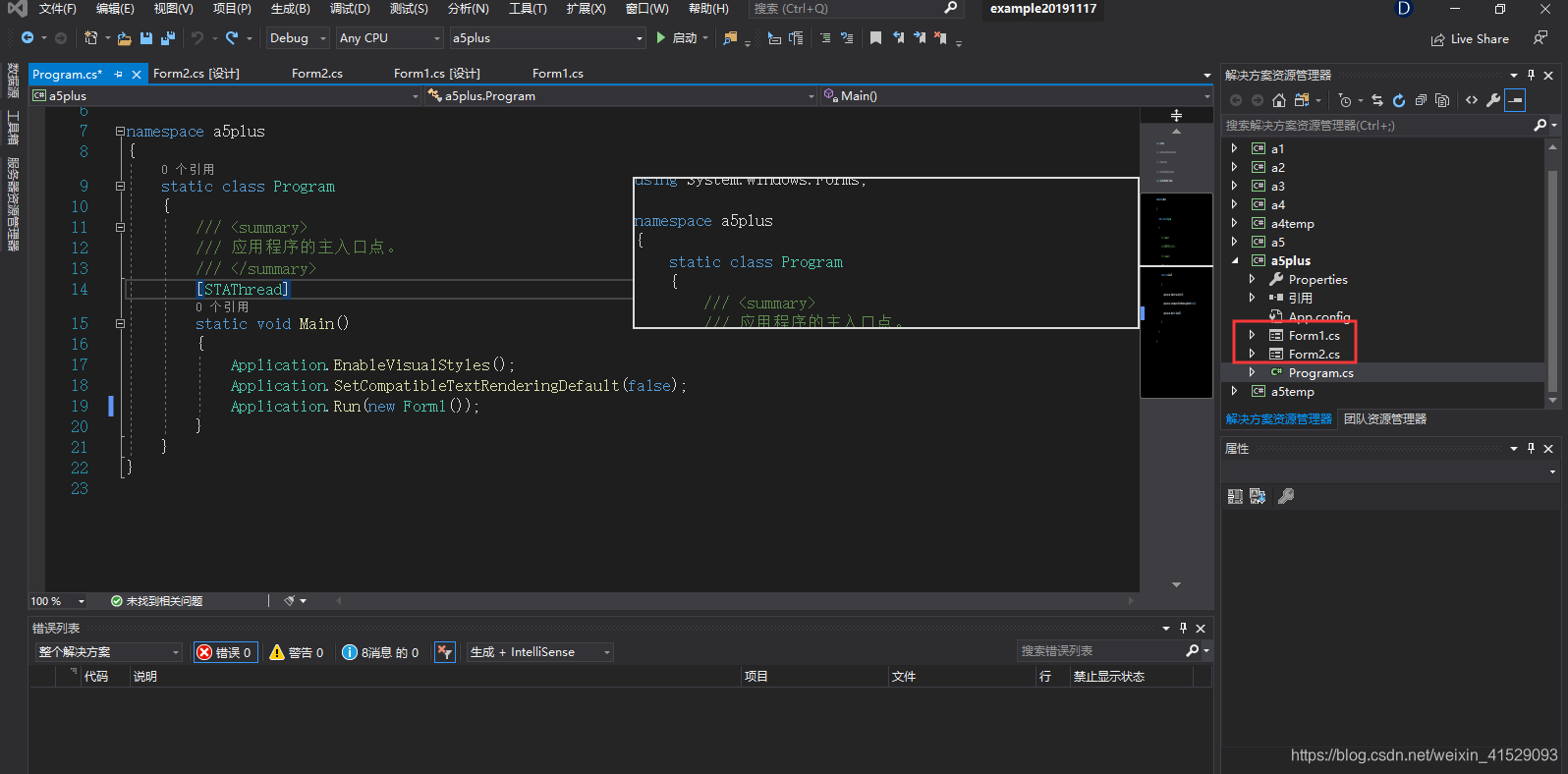Pin the Program.cs tab
This screenshot has width=1568, height=774.
click(x=118, y=75)
